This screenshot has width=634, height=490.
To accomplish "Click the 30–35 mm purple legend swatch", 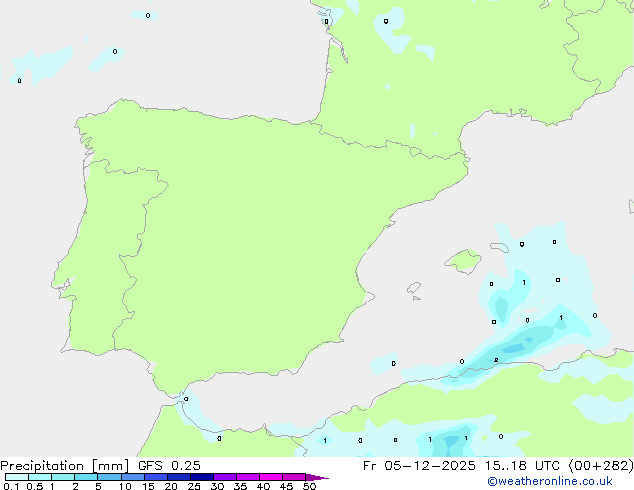I will click(x=225, y=477).
